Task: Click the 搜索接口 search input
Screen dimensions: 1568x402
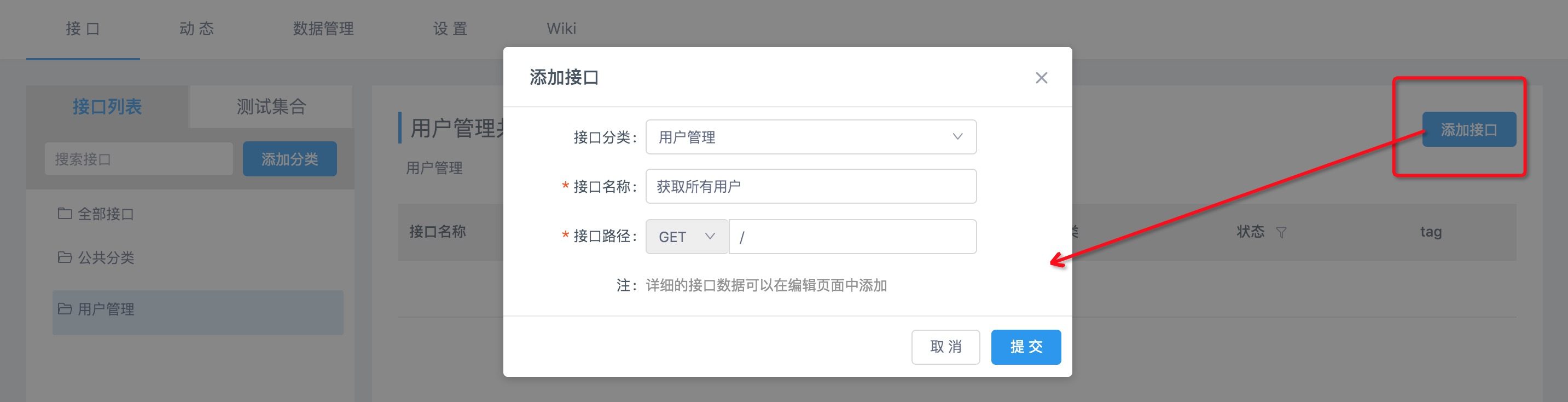Action: 138,158
